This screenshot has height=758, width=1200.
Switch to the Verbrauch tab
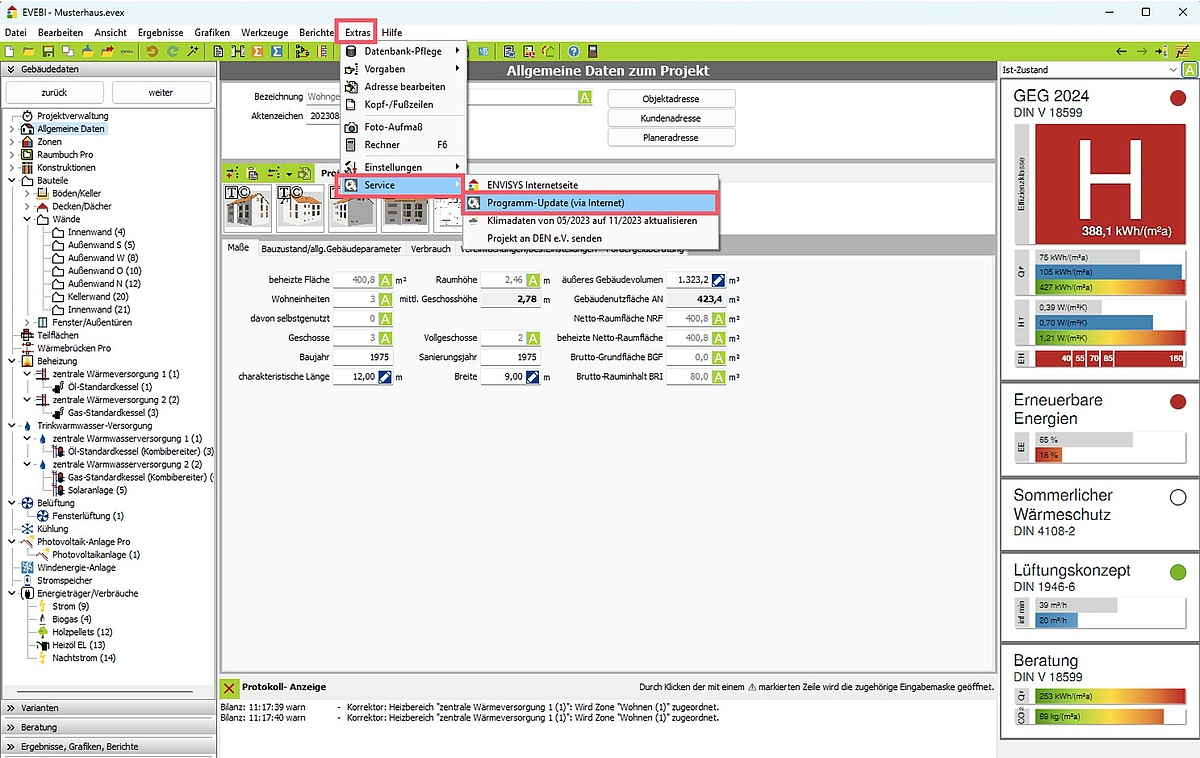(x=431, y=248)
